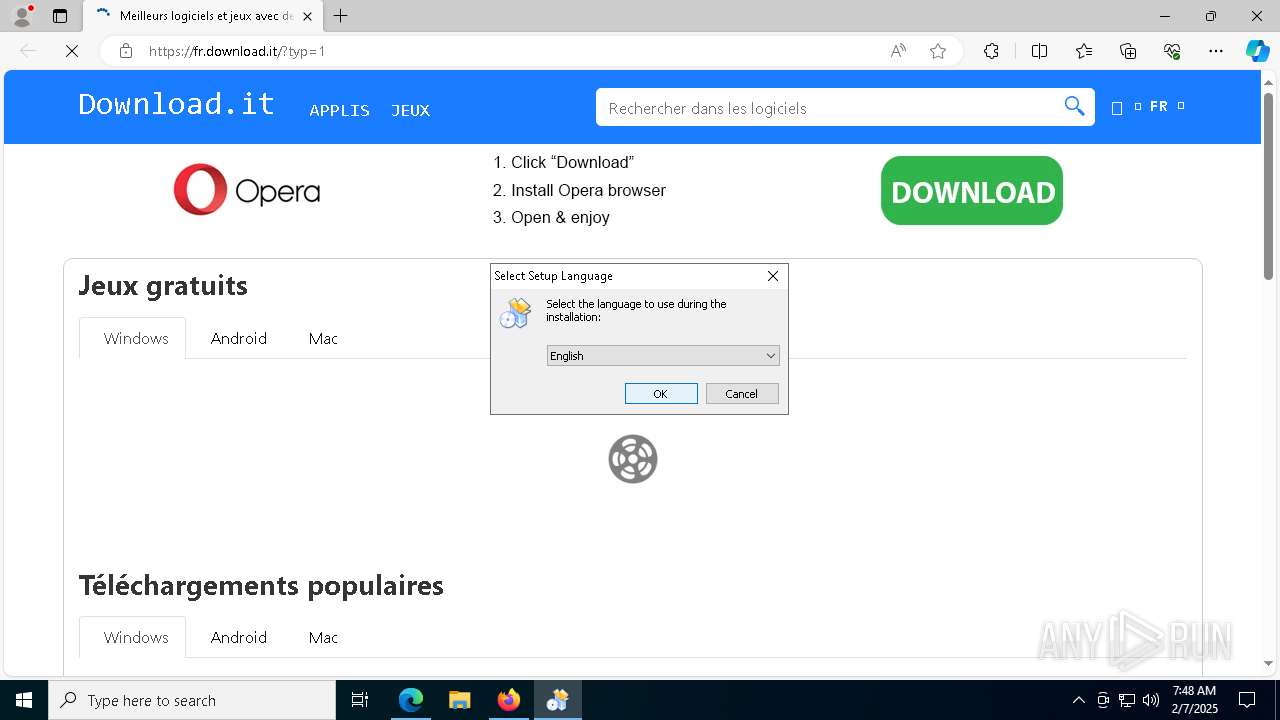Select Mac tab under Téléchargements populaires
This screenshot has height=720, width=1280.
(323, 637)
